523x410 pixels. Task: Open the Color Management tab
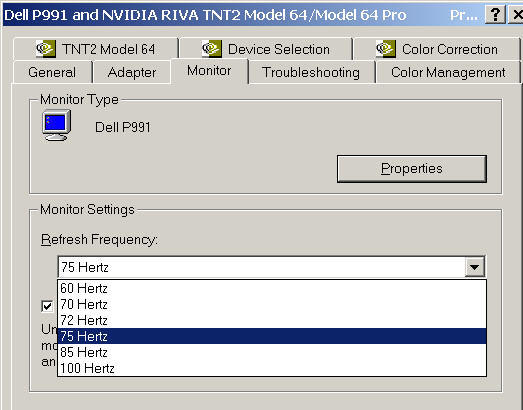[448, 72]
